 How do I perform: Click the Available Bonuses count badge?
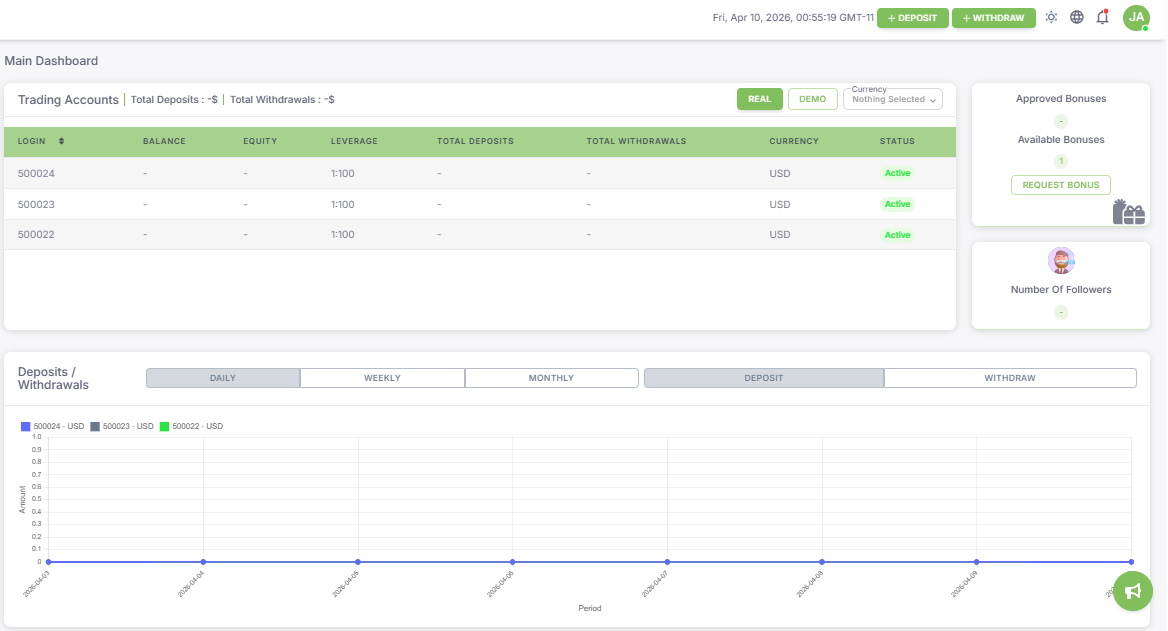pos(1061,161)
